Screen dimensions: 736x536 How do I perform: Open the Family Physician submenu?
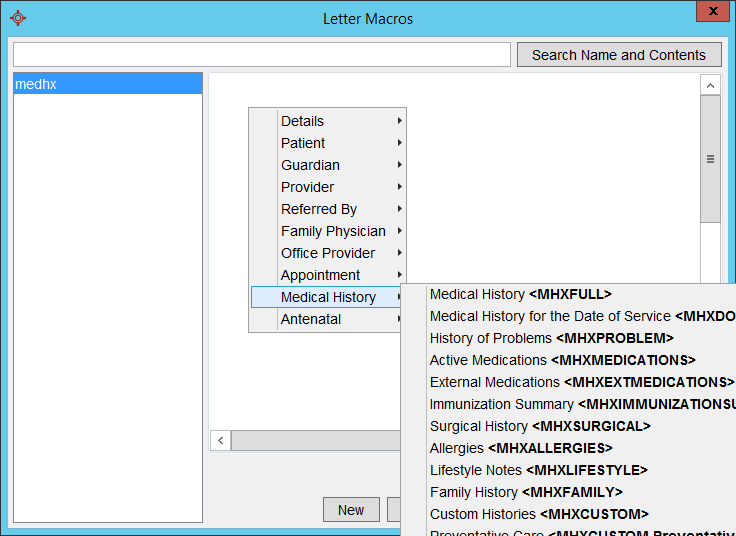pos(332,231)
